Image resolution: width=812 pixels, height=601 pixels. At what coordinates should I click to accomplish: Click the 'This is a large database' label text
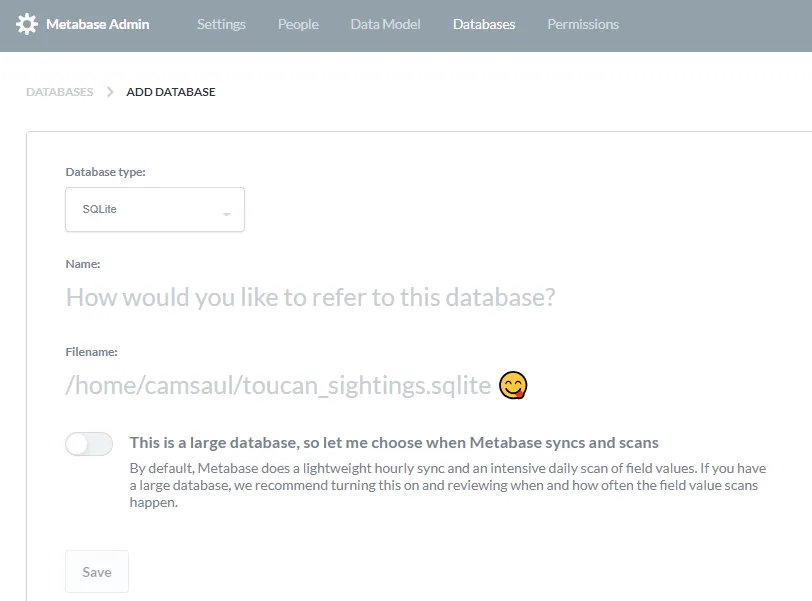(x=394, y=442)
